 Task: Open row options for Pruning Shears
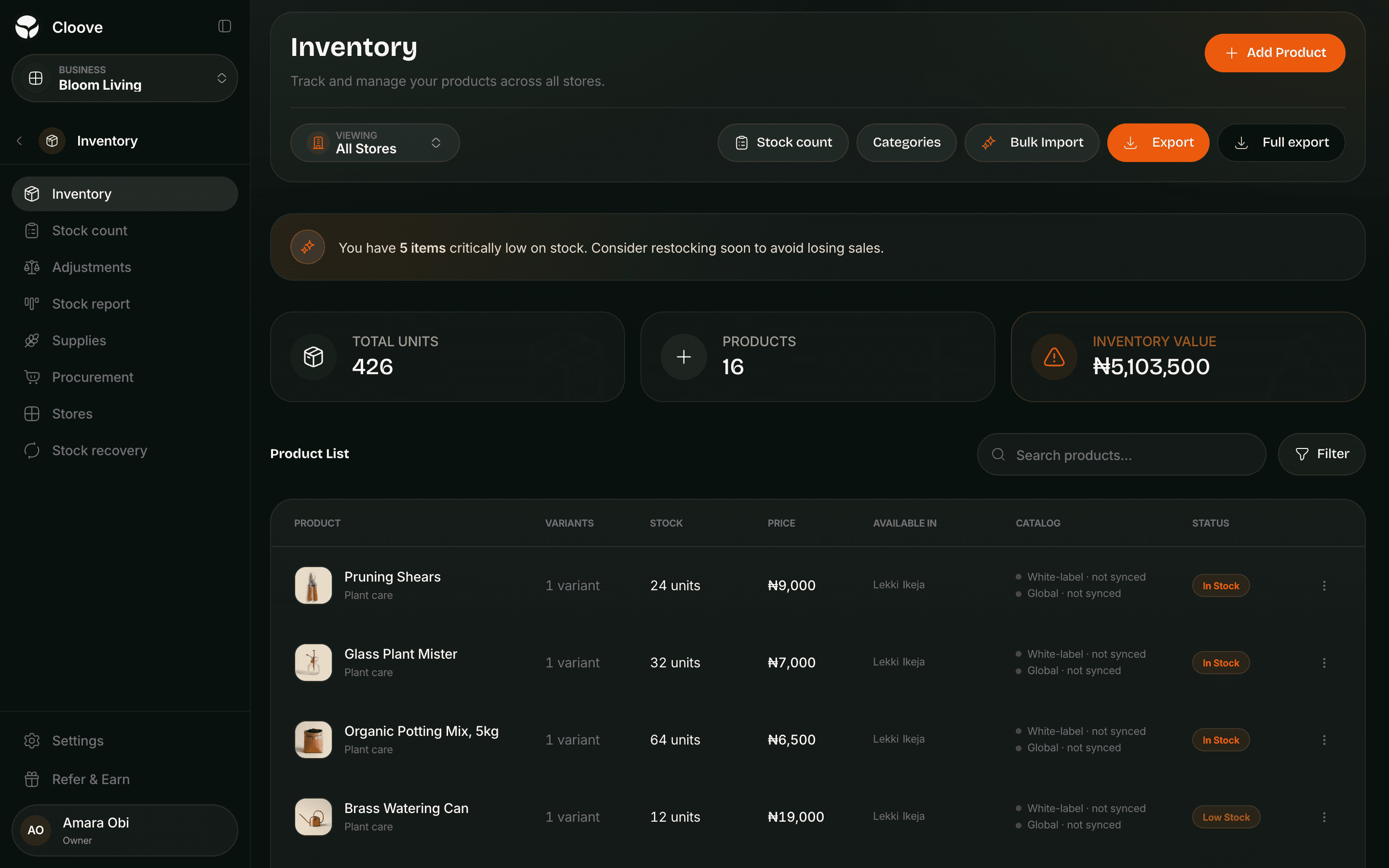(1324, 585)
